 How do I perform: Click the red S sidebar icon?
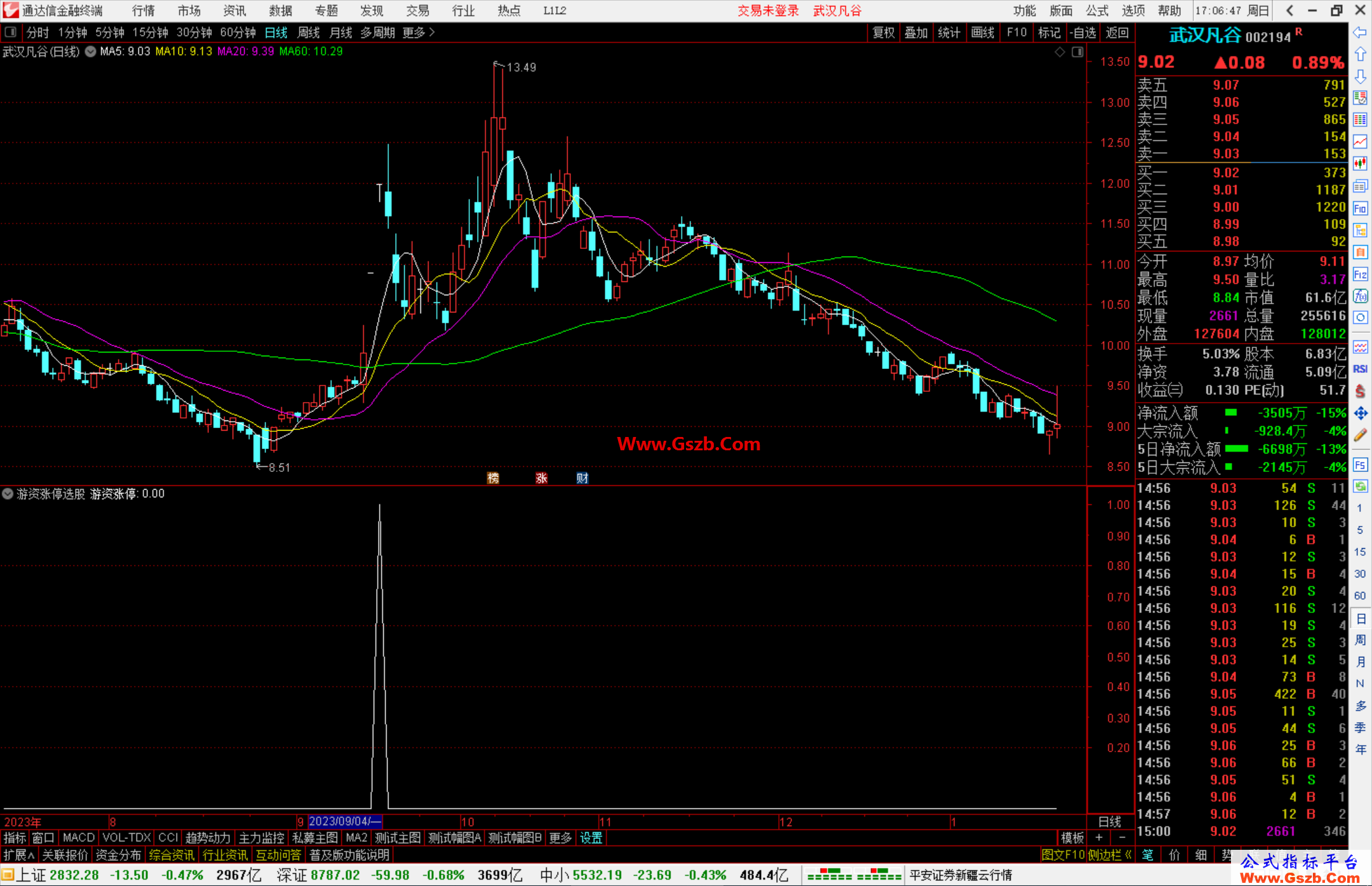(x=1360, y=391)
